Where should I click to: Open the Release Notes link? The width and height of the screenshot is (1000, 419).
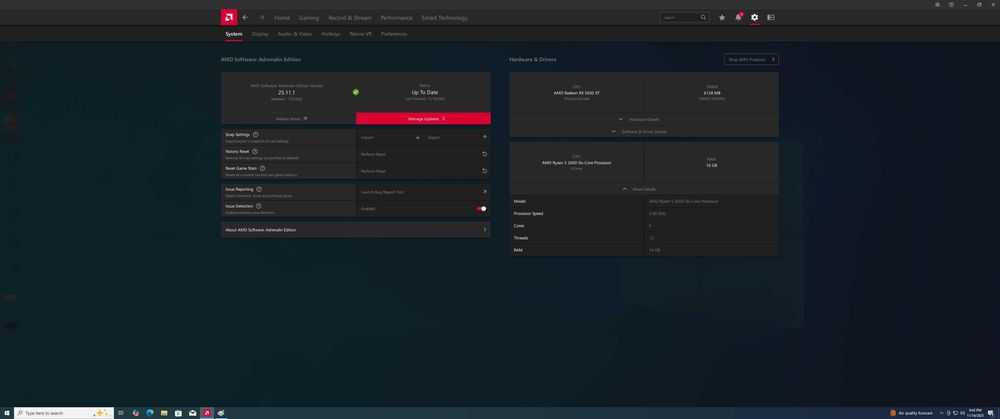(291, 119)
